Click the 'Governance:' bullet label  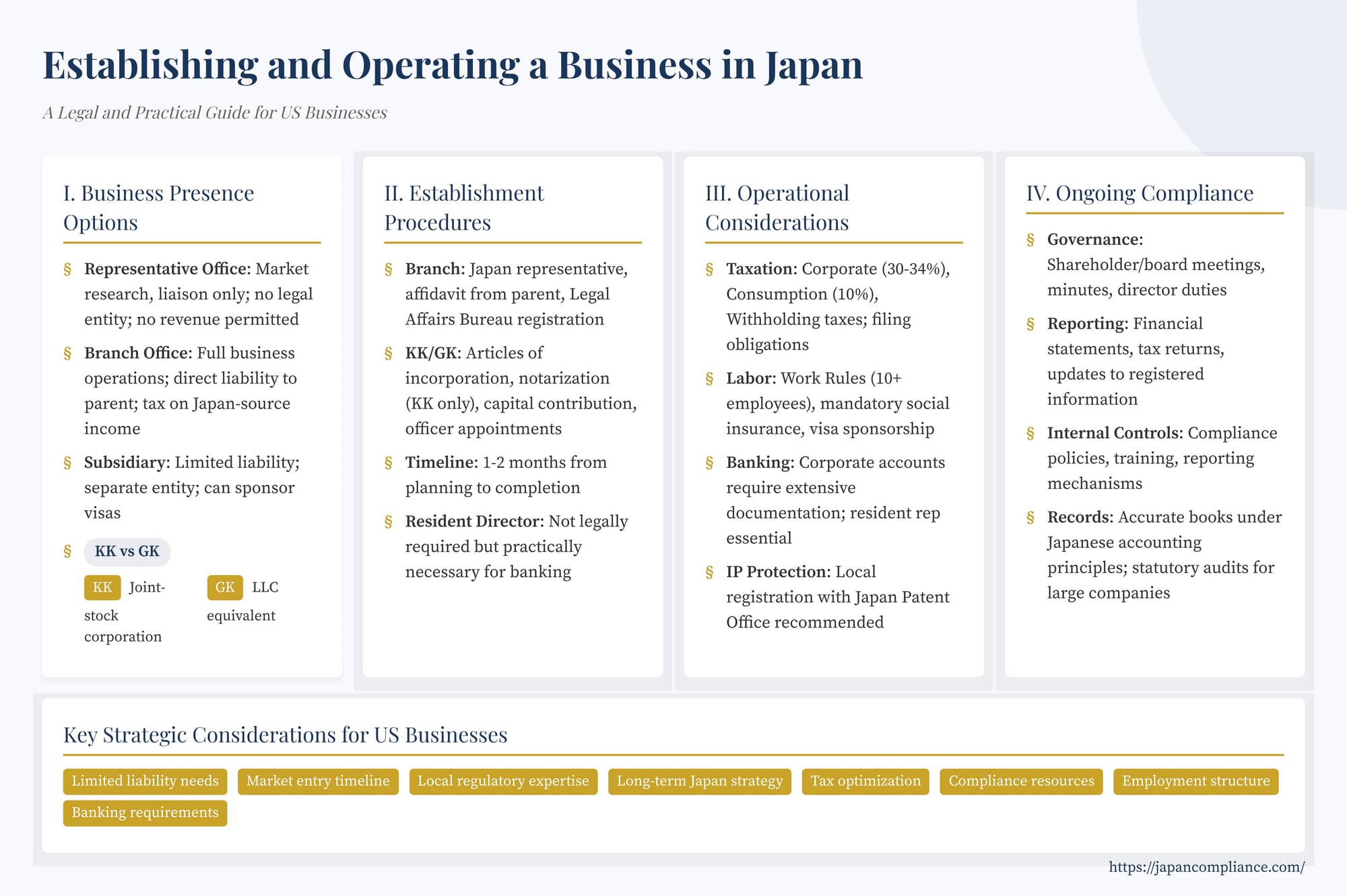pos(1095,240)
